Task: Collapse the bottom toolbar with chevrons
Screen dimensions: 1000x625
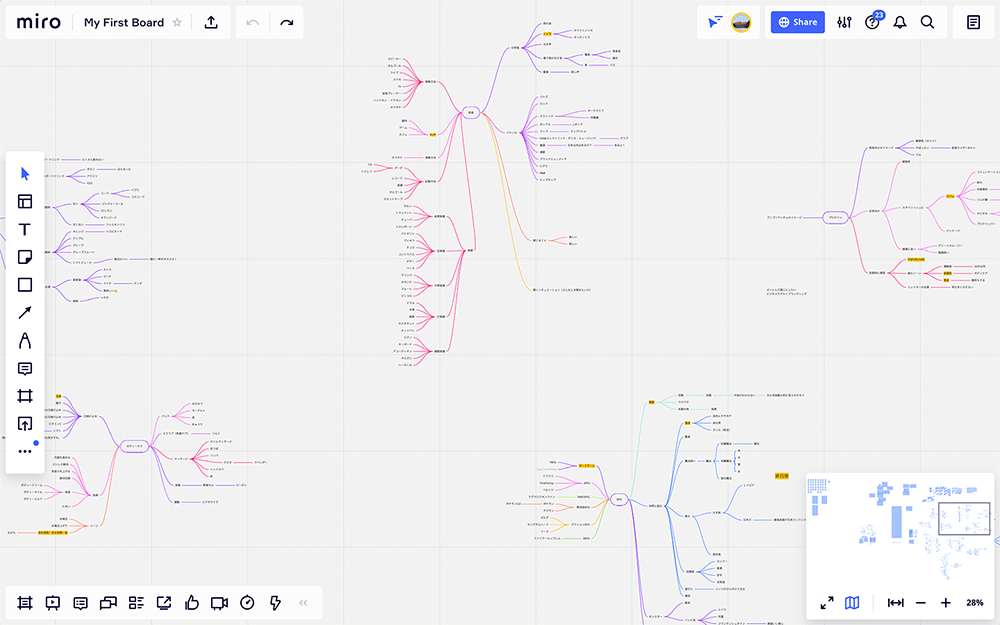Action: [x=304, y=602]
